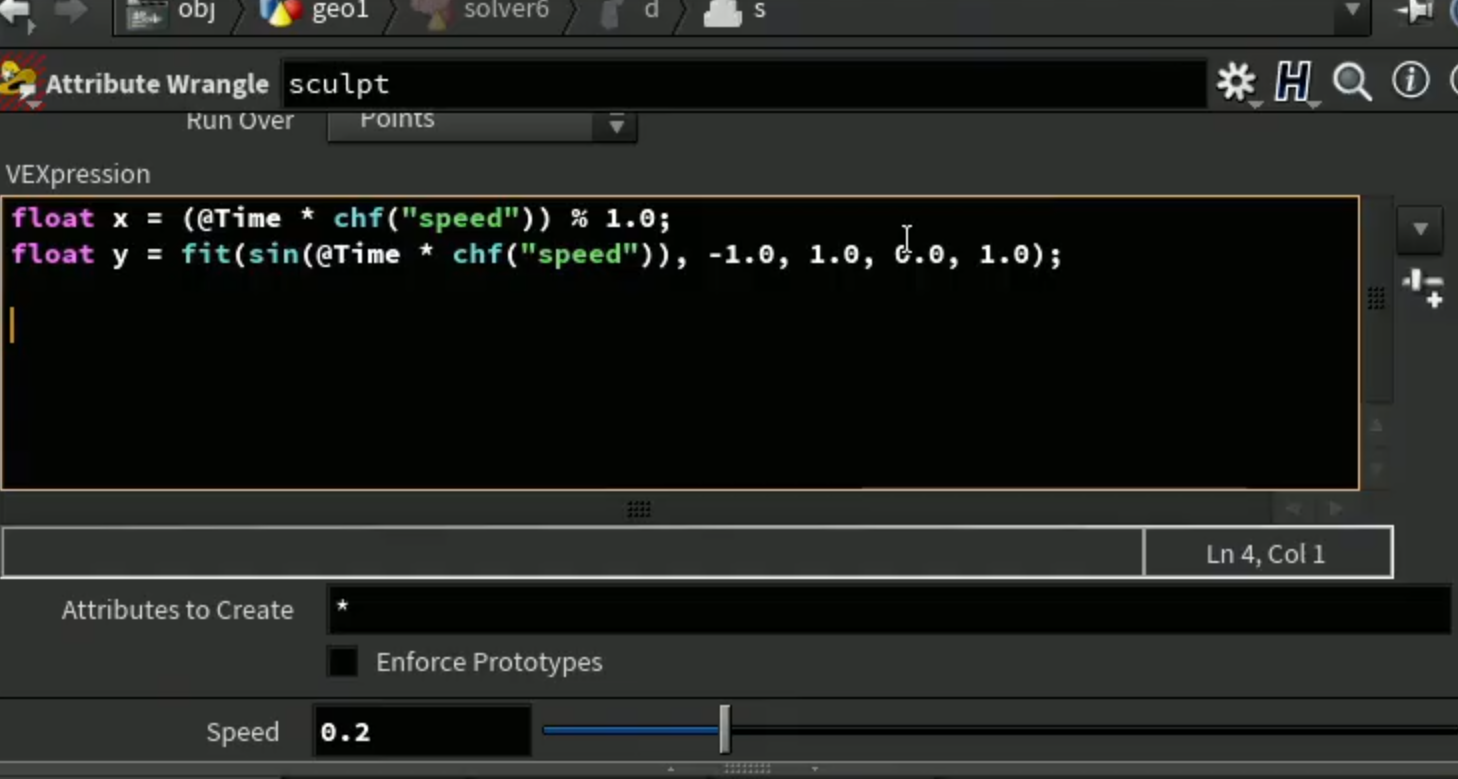
Task: Click the add spare parameters icon
Action: click(1422, 289)
